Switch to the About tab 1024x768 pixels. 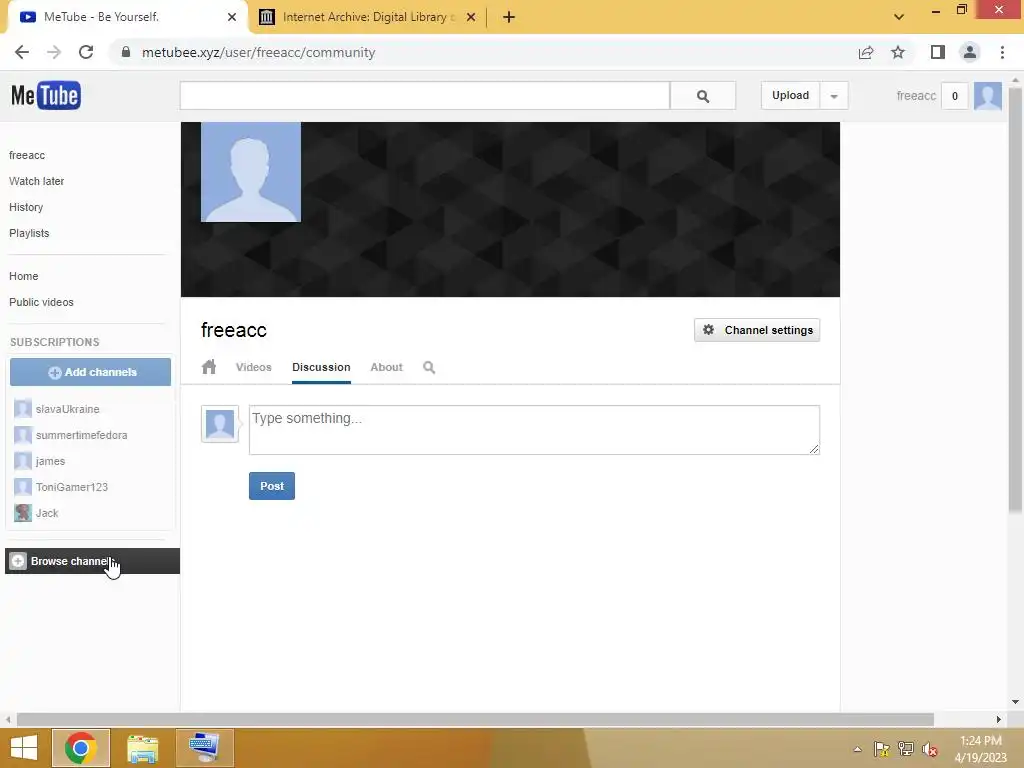coord(387,367)
